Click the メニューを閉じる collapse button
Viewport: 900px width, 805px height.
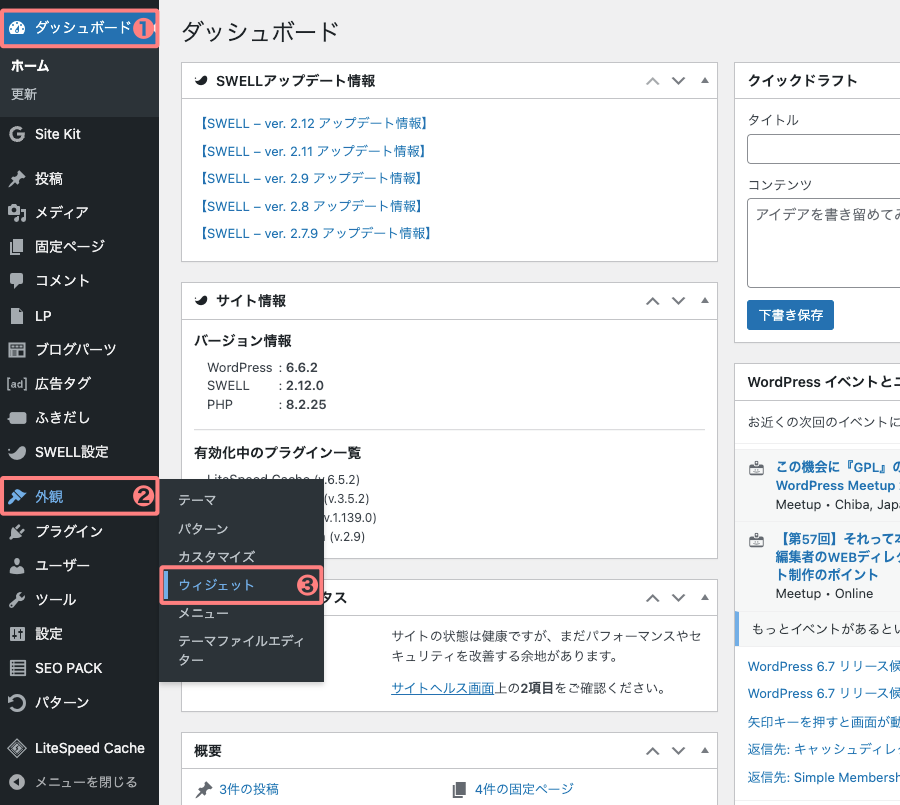tap(79, 782)
